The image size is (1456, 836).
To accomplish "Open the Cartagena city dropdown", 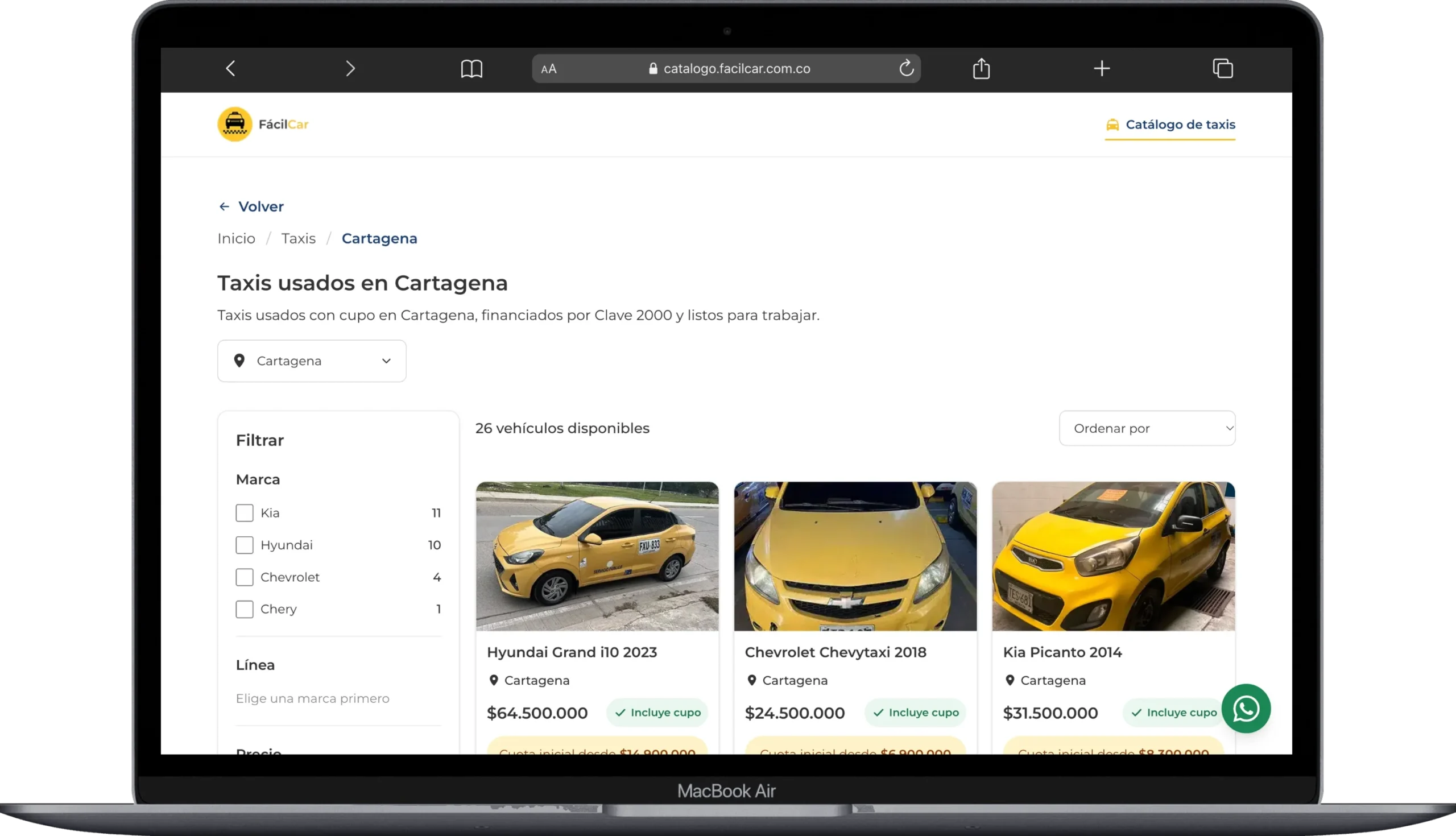I will tap(312, 361).
